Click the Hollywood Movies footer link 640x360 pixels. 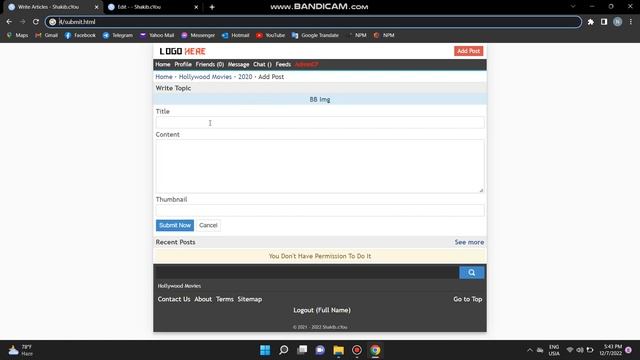click(179, 286)
